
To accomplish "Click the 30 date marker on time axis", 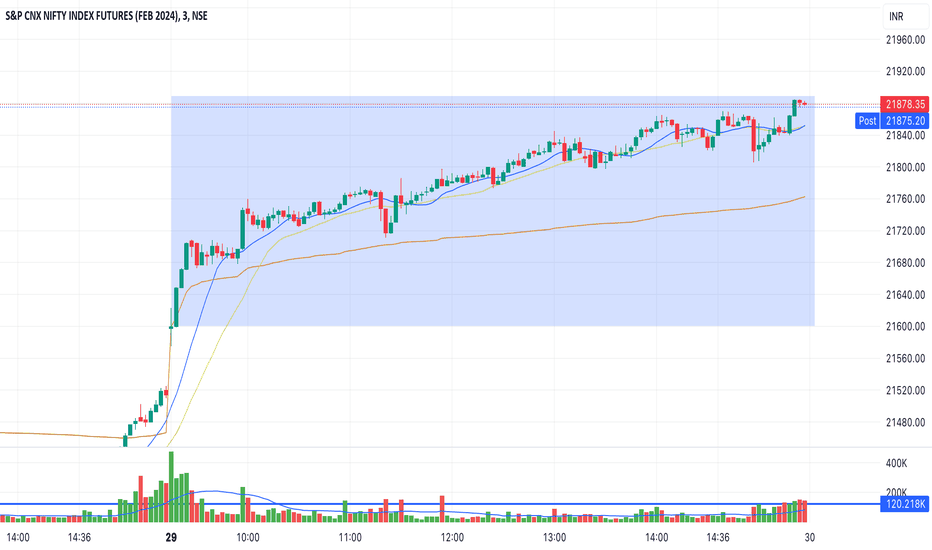I will [810, 538].
